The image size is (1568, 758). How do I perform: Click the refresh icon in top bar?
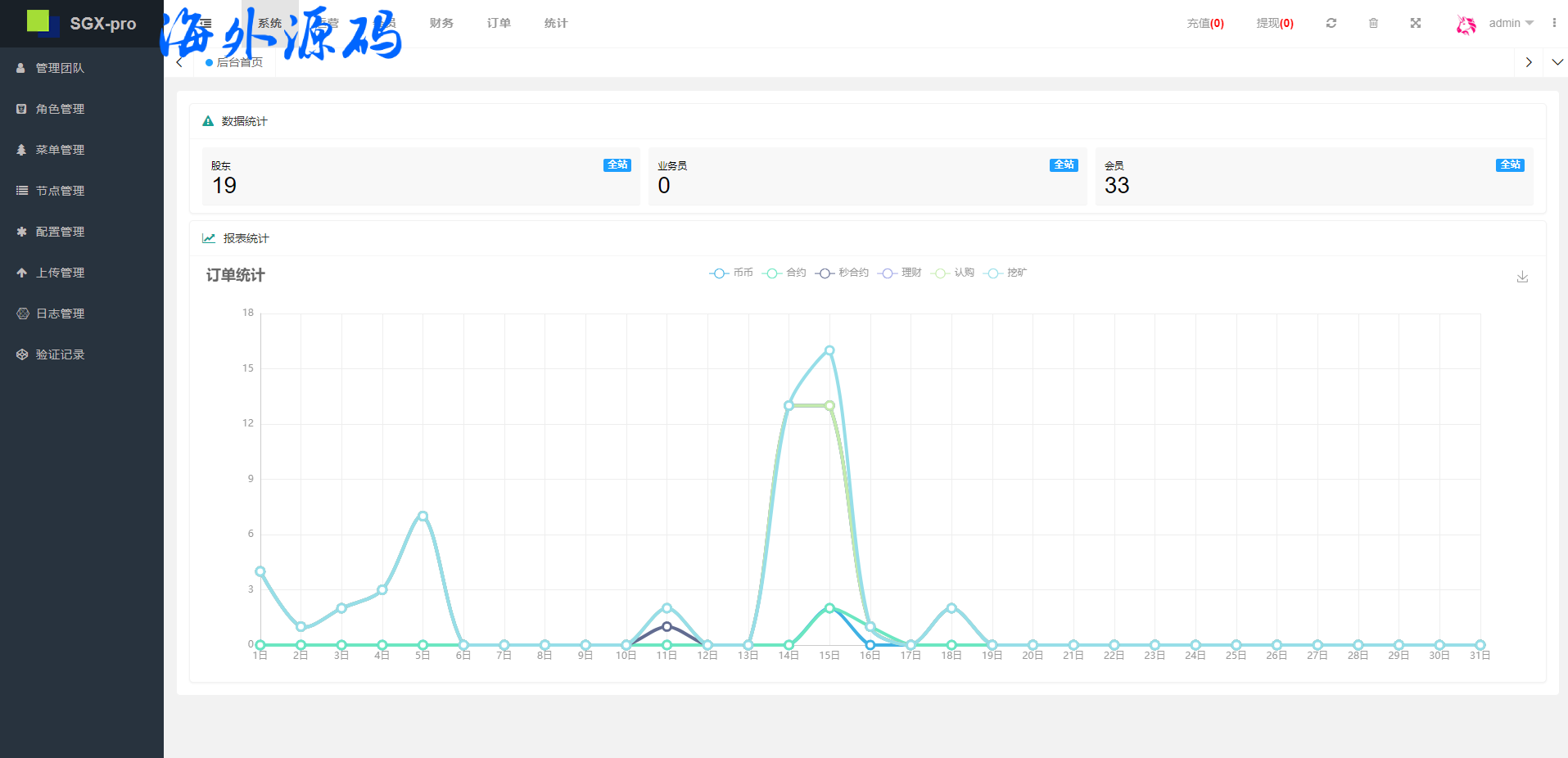1331,23
